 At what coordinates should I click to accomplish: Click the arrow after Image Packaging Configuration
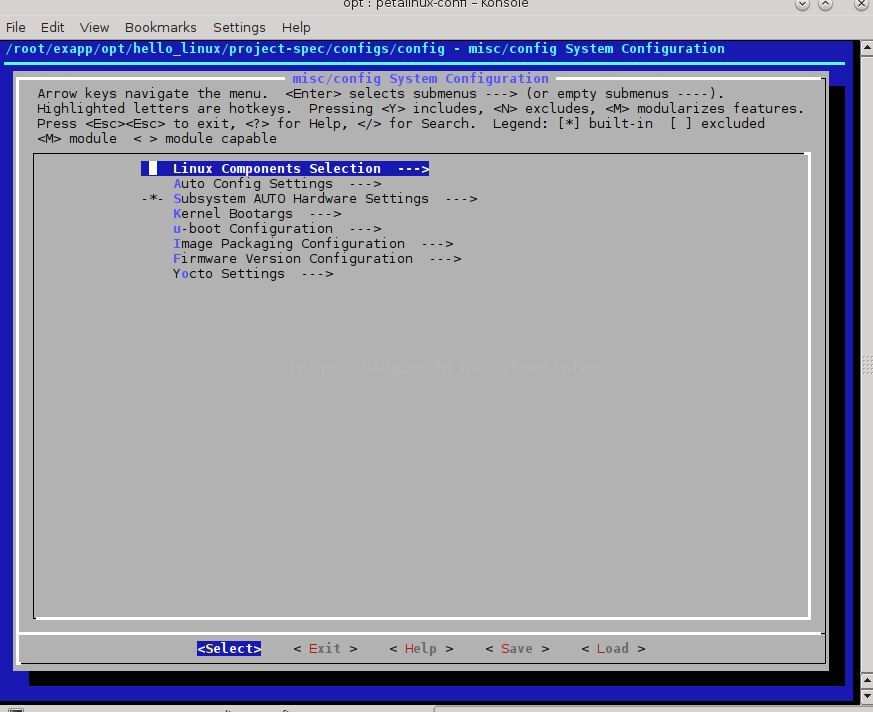tap(438, 244)
